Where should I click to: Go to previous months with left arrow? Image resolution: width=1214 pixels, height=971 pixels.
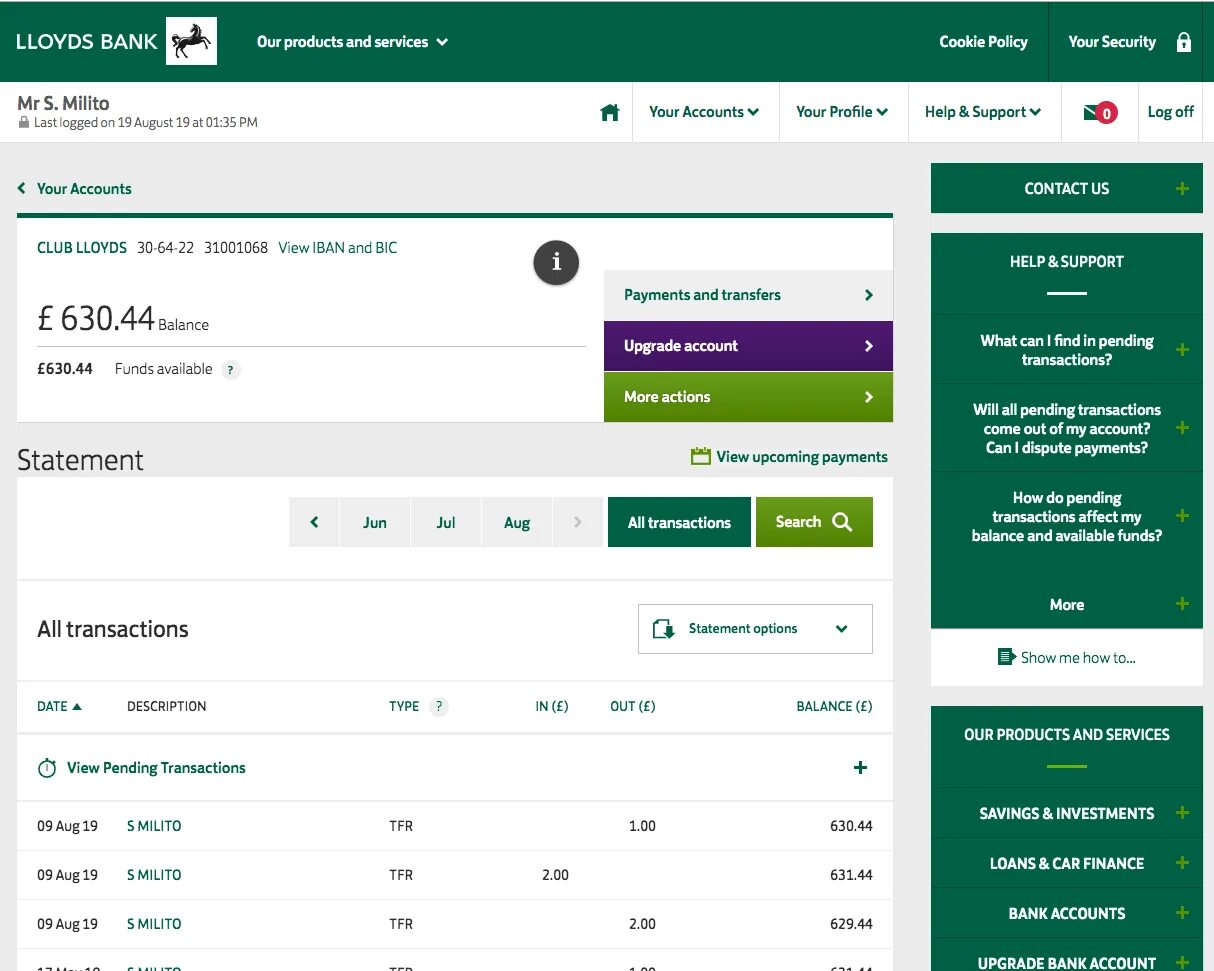[314, 522]
